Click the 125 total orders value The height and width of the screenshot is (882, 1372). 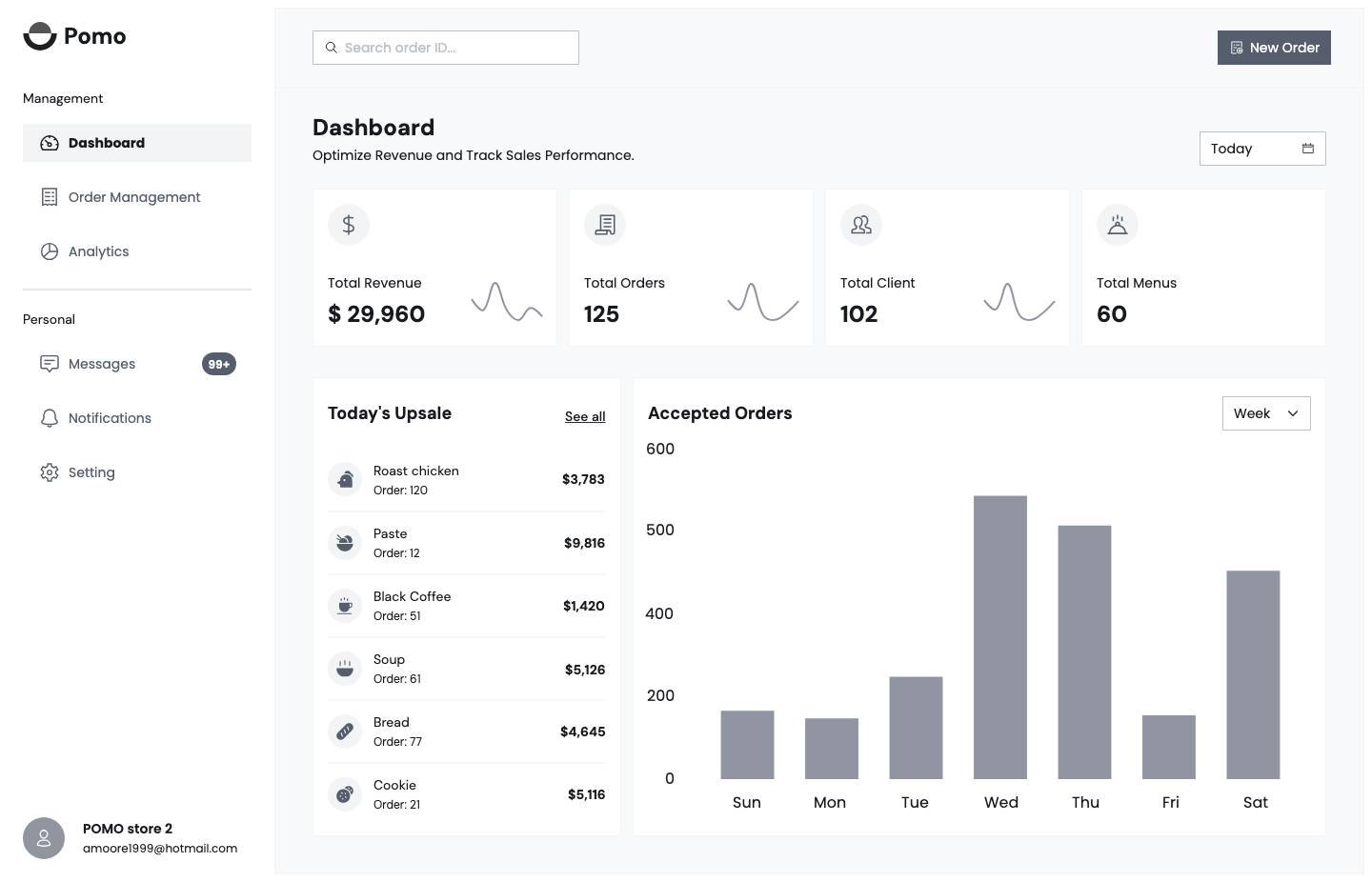pos(601,314)
